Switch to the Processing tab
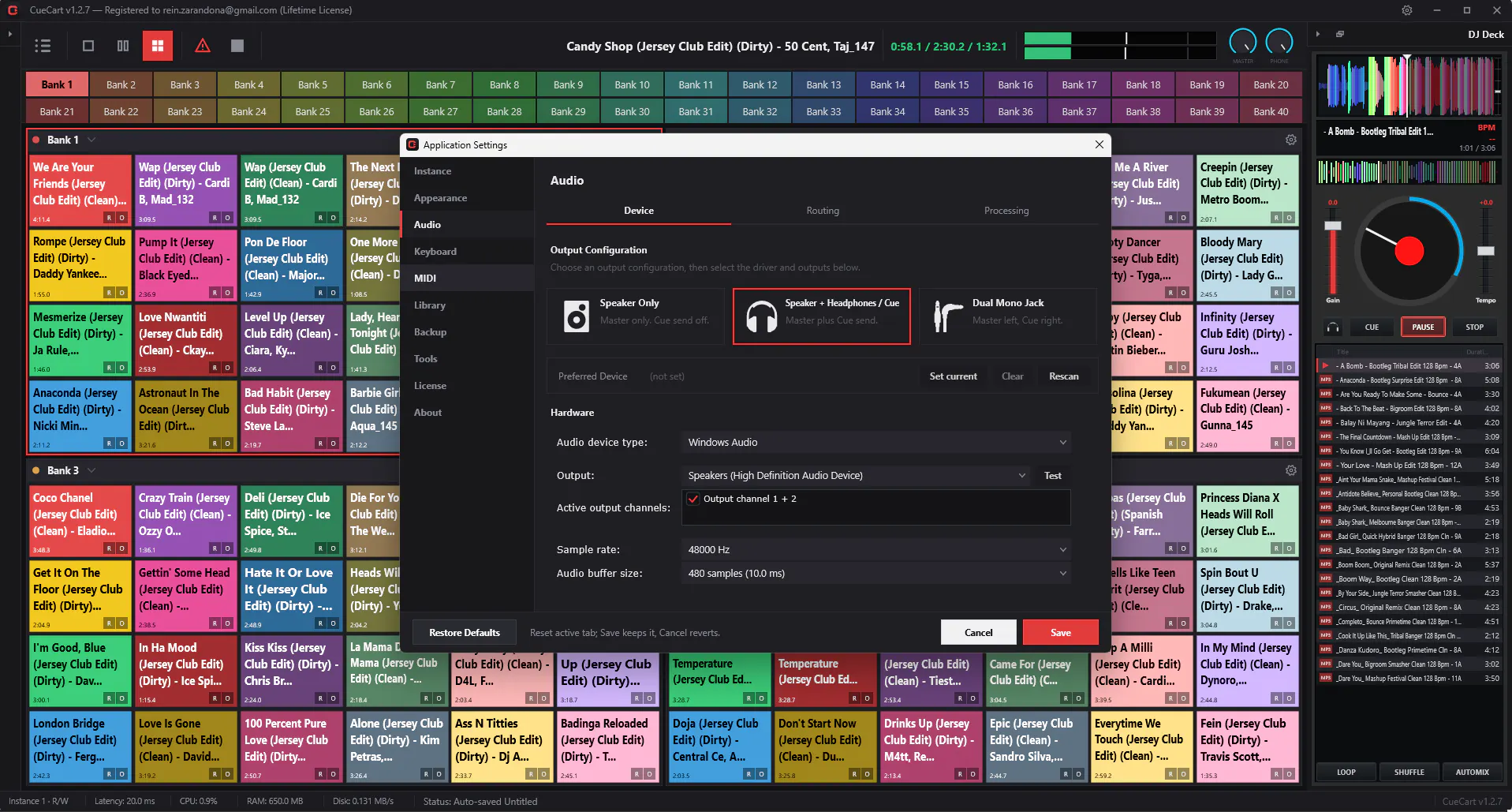This screenshot has height=812, width=1512. [1006, 211]
